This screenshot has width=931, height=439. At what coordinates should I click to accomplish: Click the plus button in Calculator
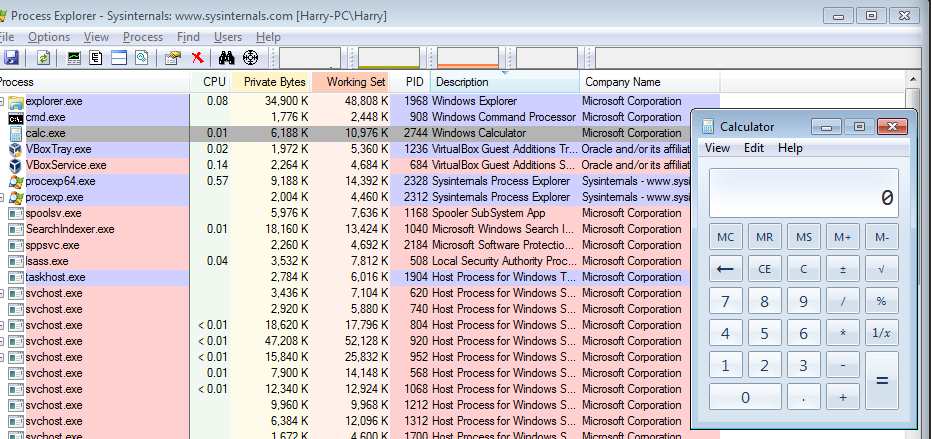(843, 397)
